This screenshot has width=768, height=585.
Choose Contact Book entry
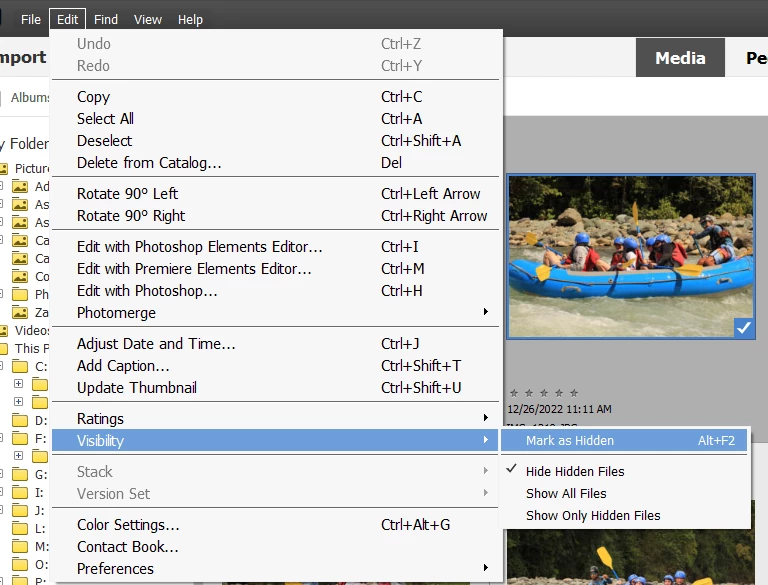tap(277, 547)
